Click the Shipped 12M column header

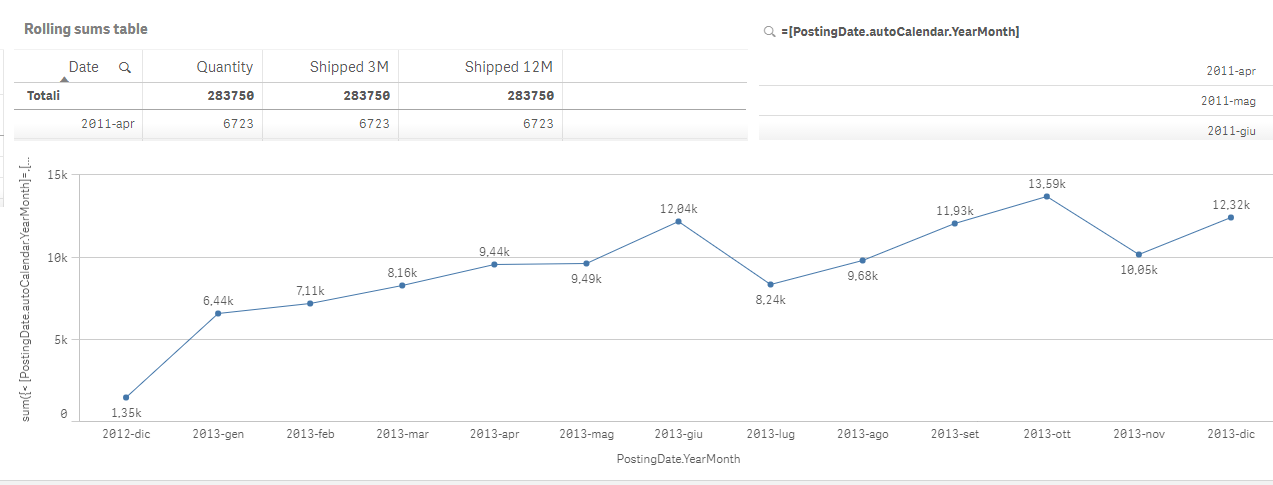pyautogui.click(x=508, y=67)
